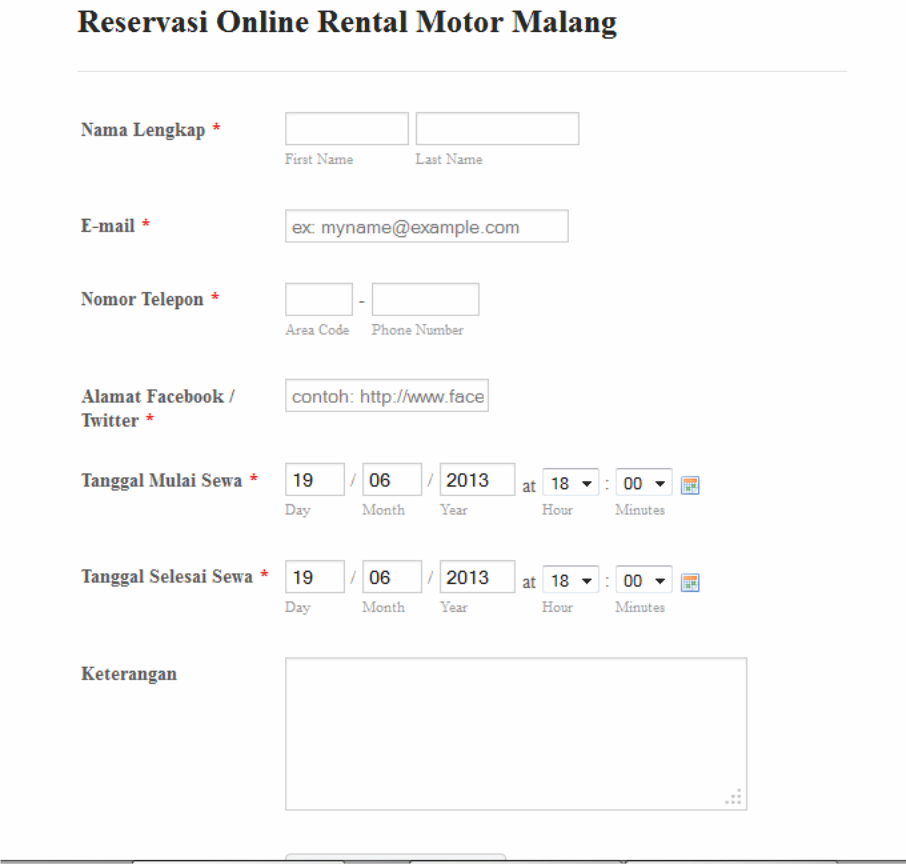Click the Tanggal Mulai Sewa label
906x864 pixels.
[162, 480]
